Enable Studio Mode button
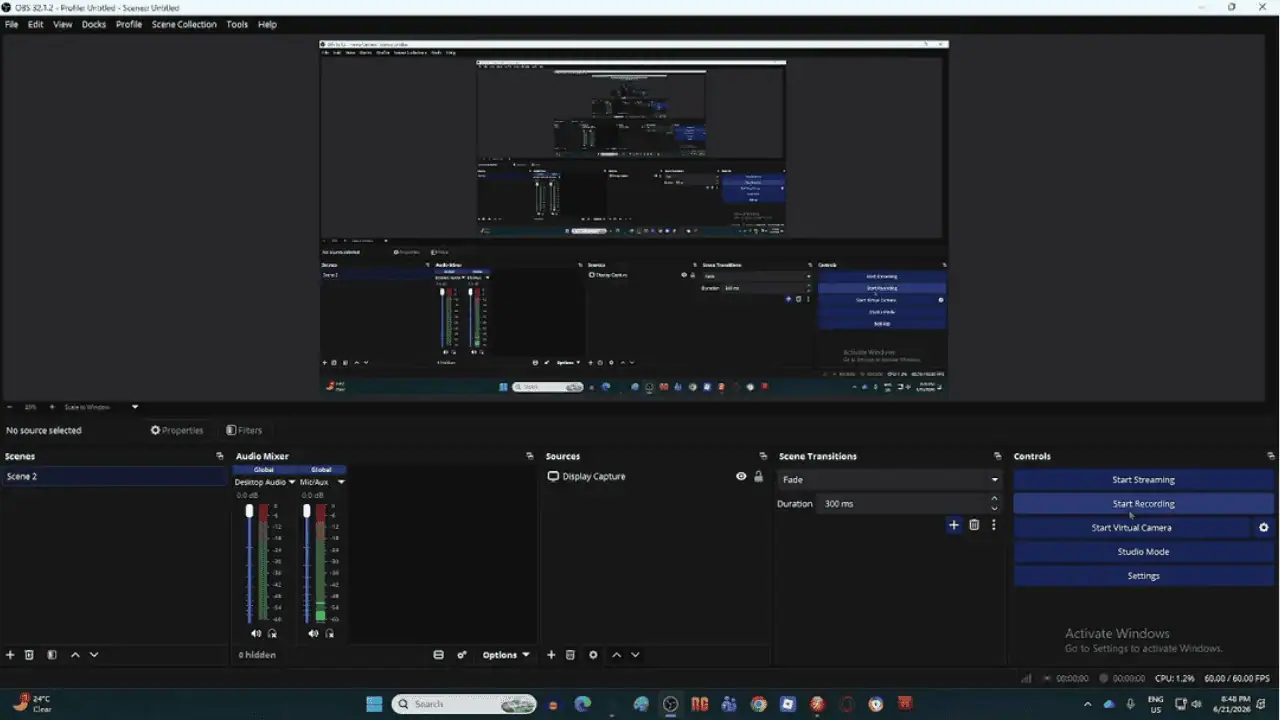Viewport: 1280px width, 720px height. pos(1143,552)
